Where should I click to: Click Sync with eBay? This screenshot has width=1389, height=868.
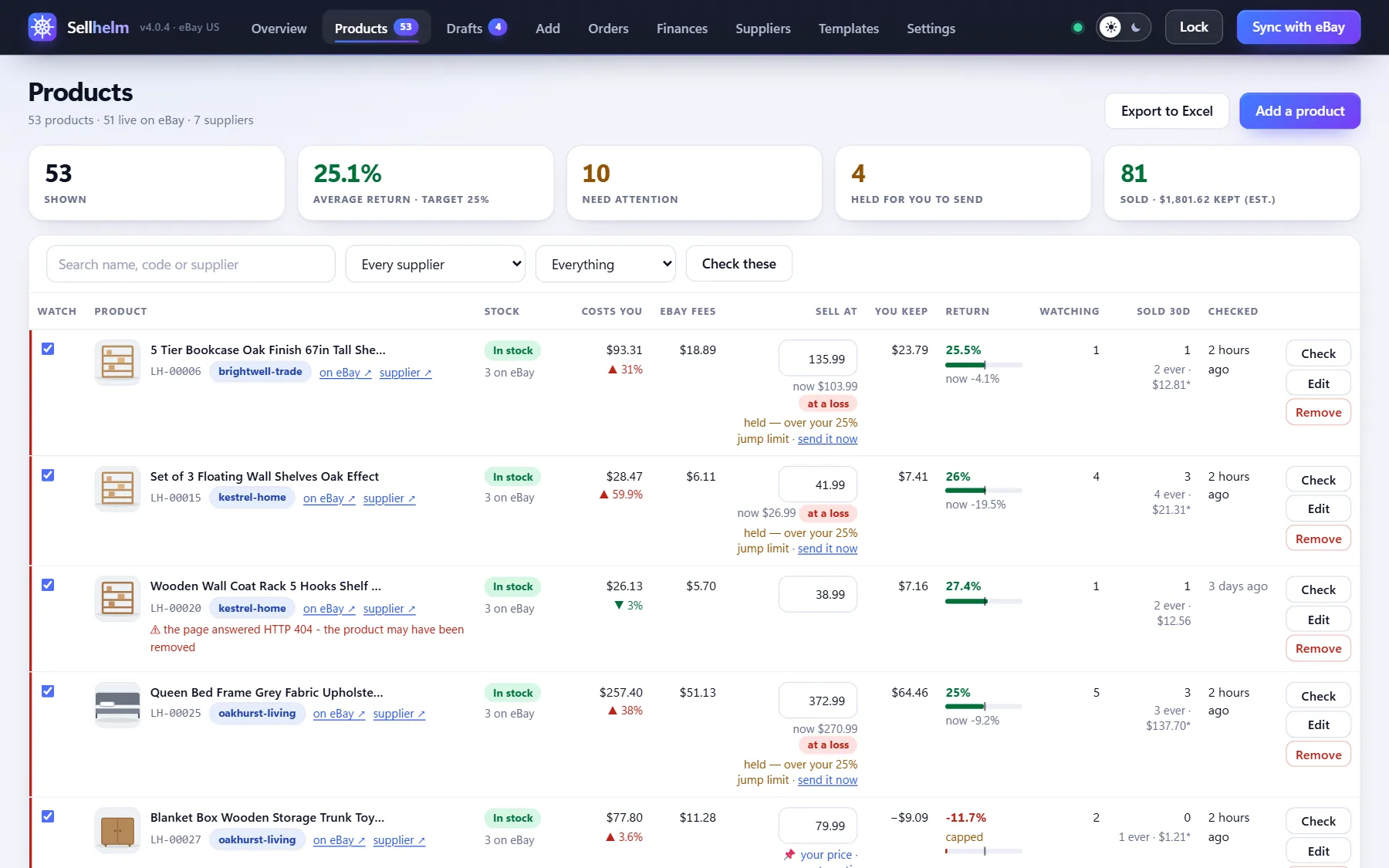pos(1299,27)
